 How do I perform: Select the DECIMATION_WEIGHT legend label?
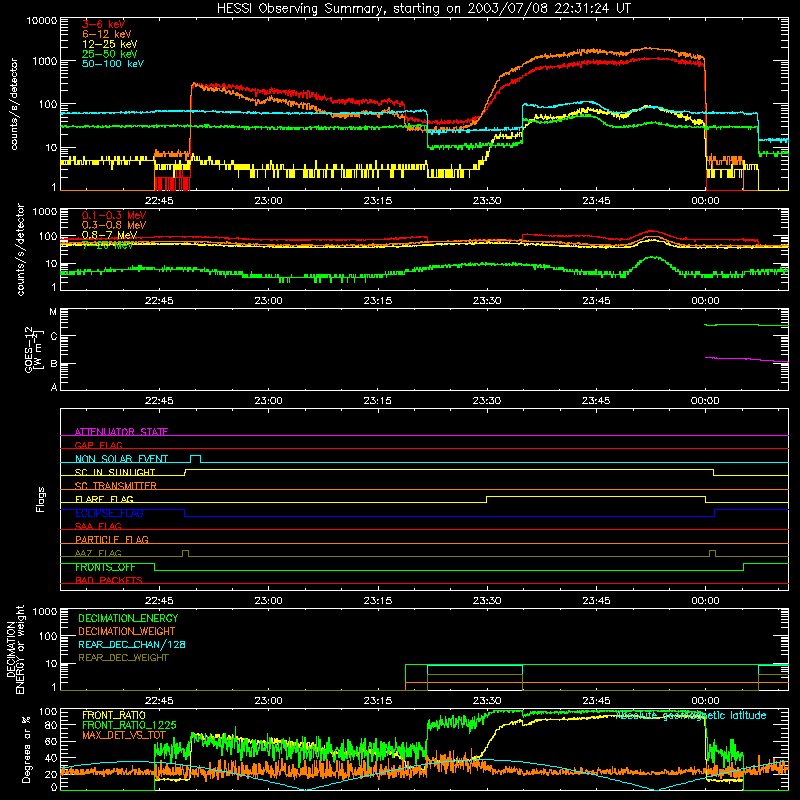127,631
